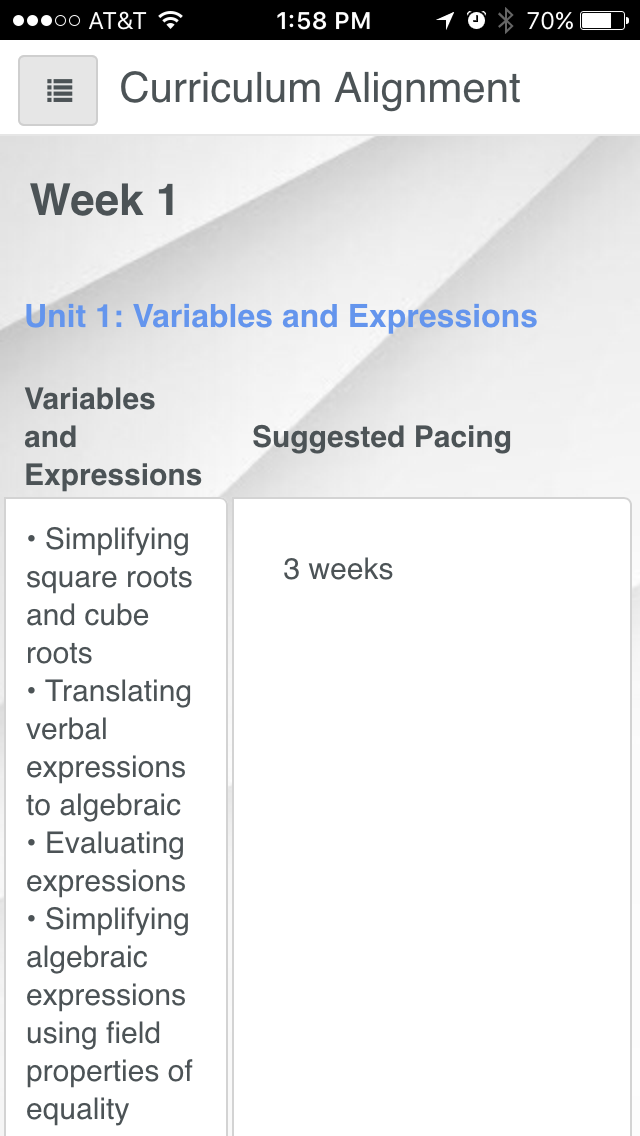Select the Curriculum Alignment page title
This screenshot has width=640, height=1136.
320,89
